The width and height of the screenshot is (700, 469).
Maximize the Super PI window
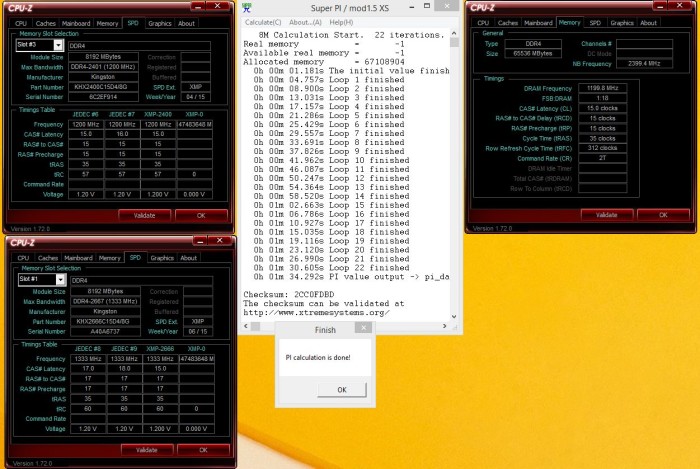(427, 6)
